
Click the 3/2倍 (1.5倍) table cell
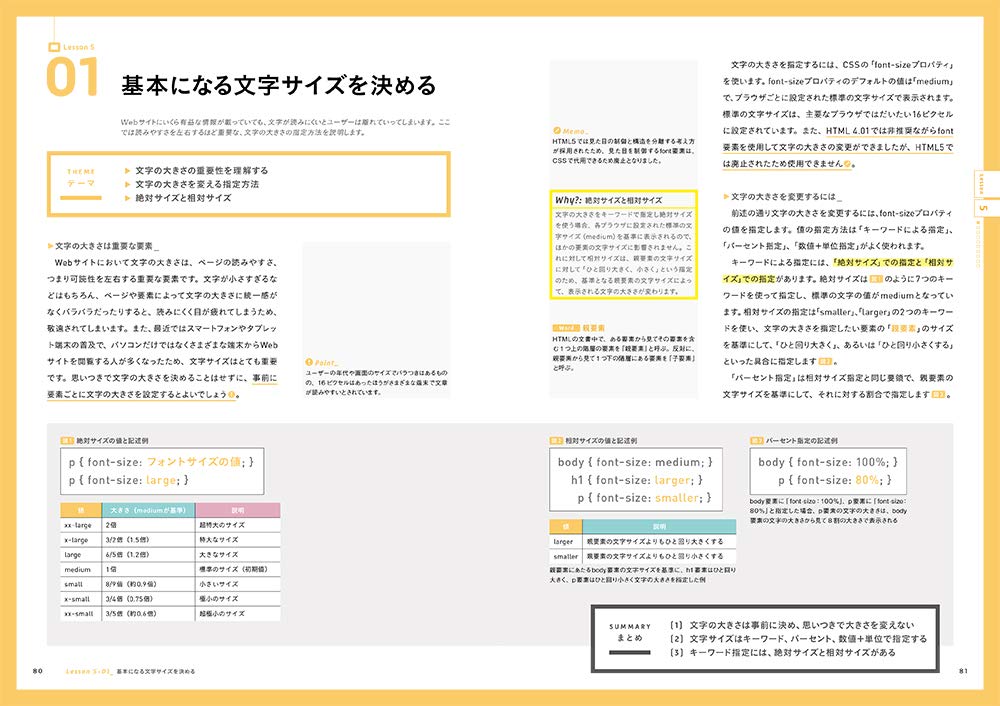click(x=148, y=540)
